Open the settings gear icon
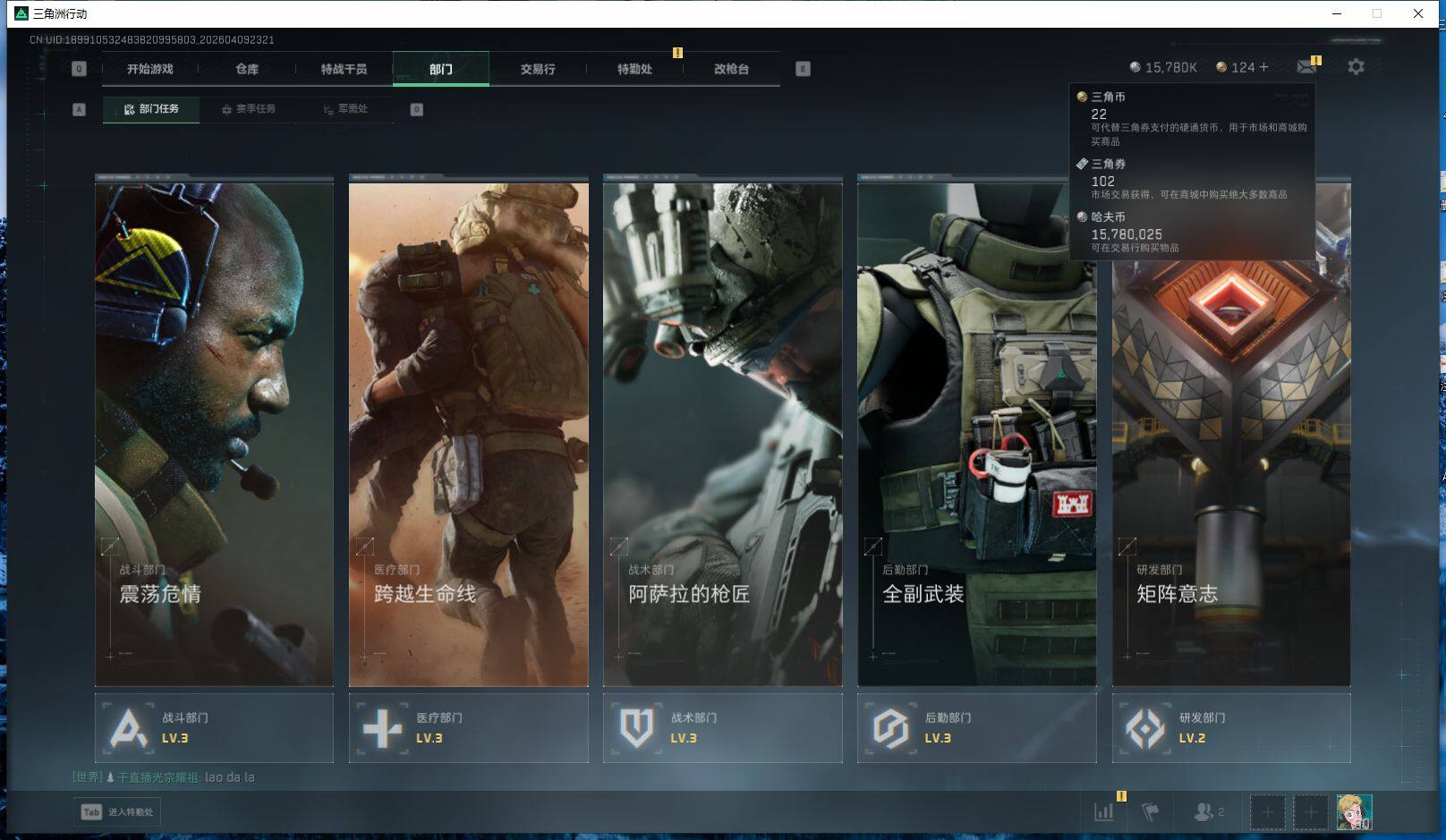 click(1356, 67)
